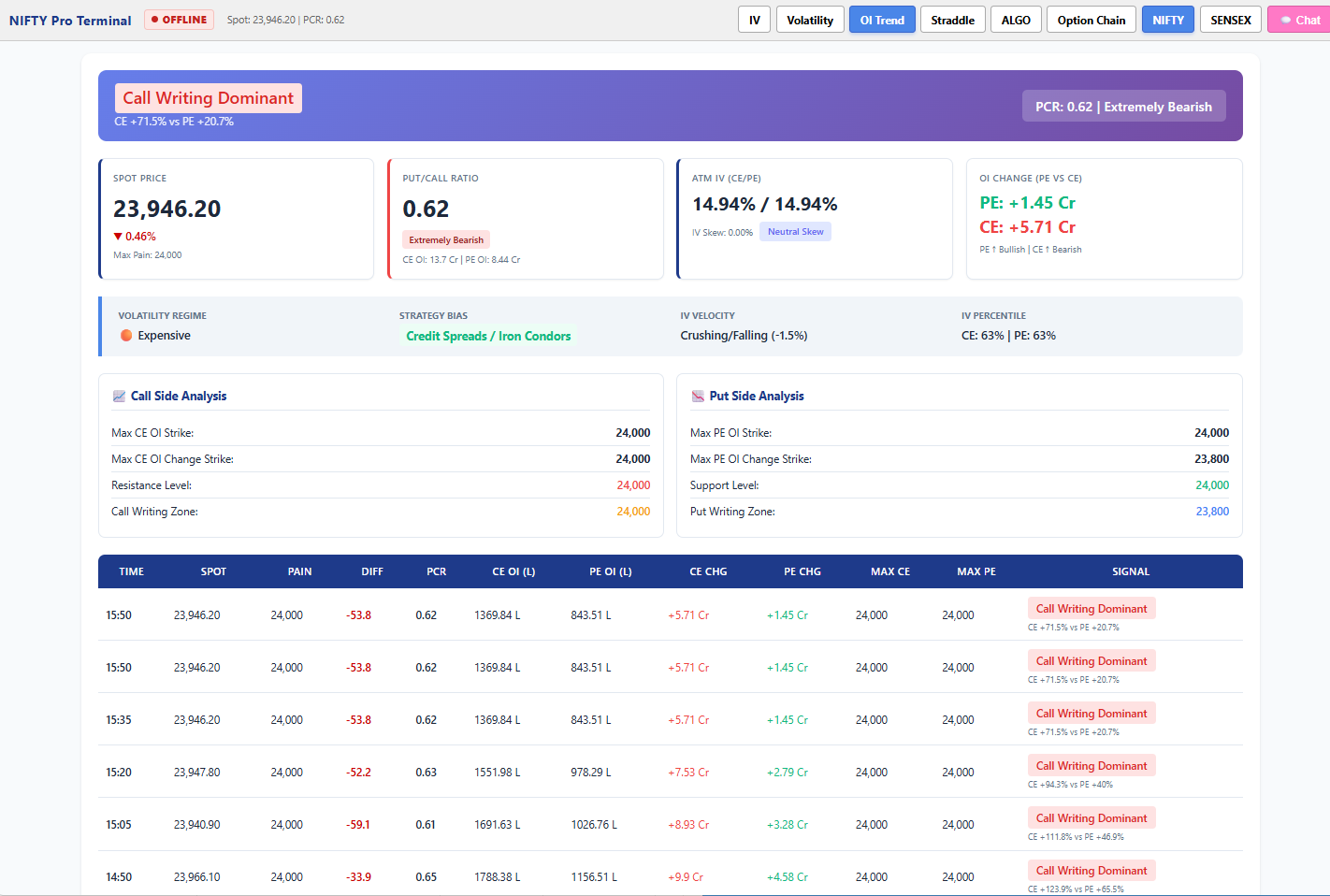The image size is (1330, 896).
Task: Select the NIFTY index button
Action: 1168,20
